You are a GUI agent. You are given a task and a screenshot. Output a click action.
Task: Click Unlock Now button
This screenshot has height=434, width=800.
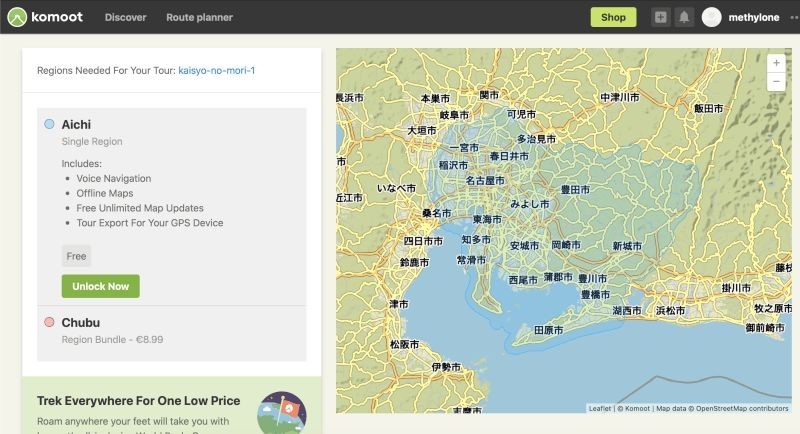(101, 286)
